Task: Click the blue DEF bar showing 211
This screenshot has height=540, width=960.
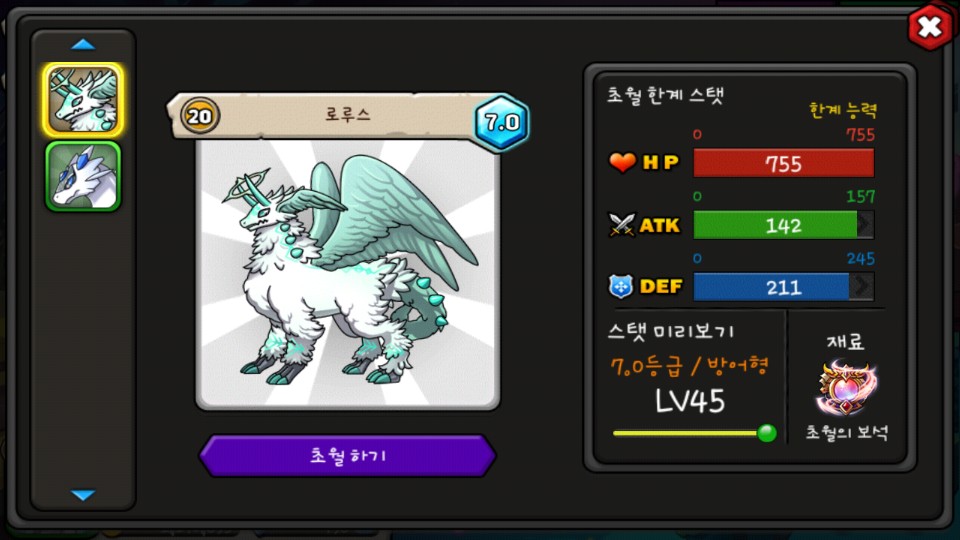Action: click(x=771, y=287)
